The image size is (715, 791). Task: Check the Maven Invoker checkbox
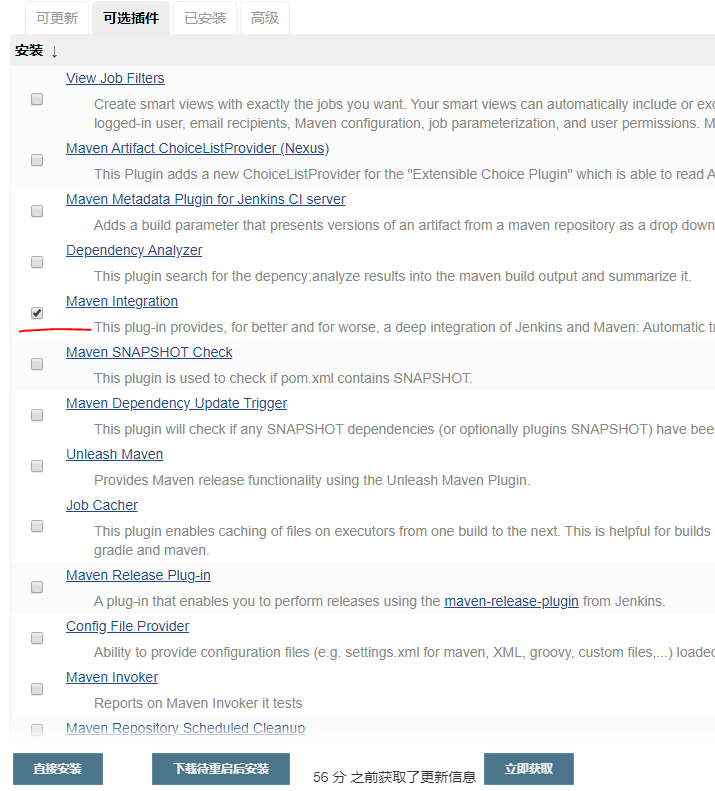(37, 689)
